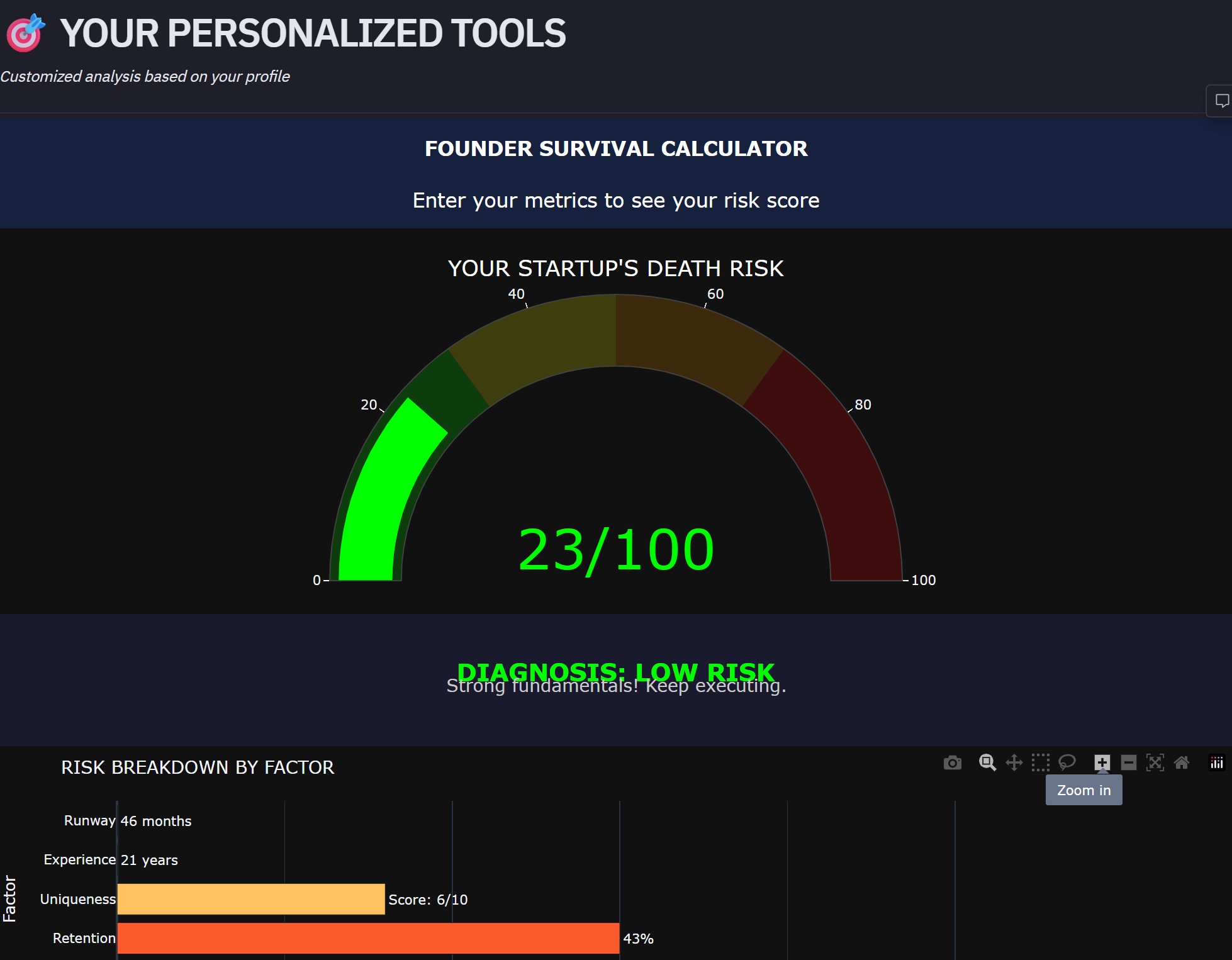
Task: Click the orange Uniqueness bar
Action: point(250,899)
